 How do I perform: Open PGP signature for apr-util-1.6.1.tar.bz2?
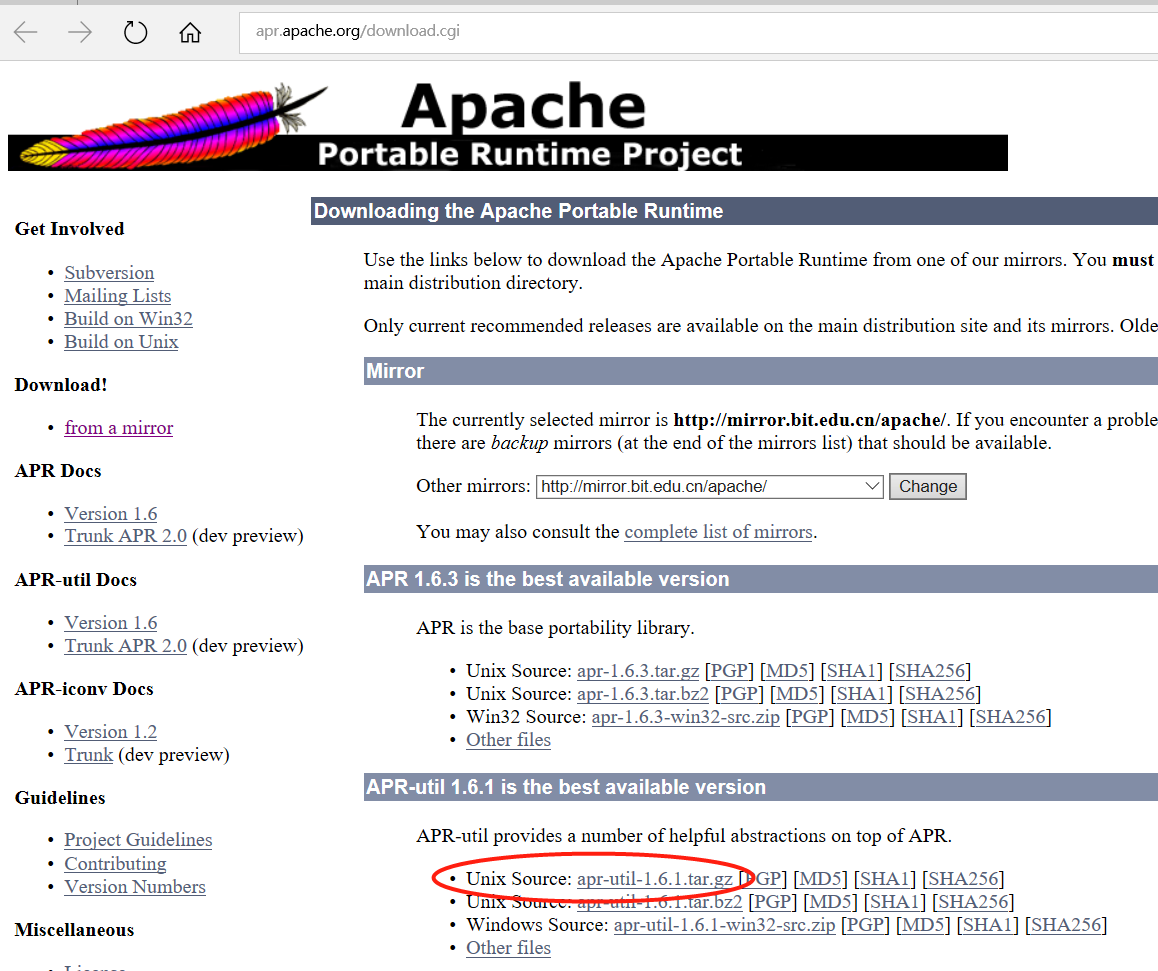pos(772,902)
